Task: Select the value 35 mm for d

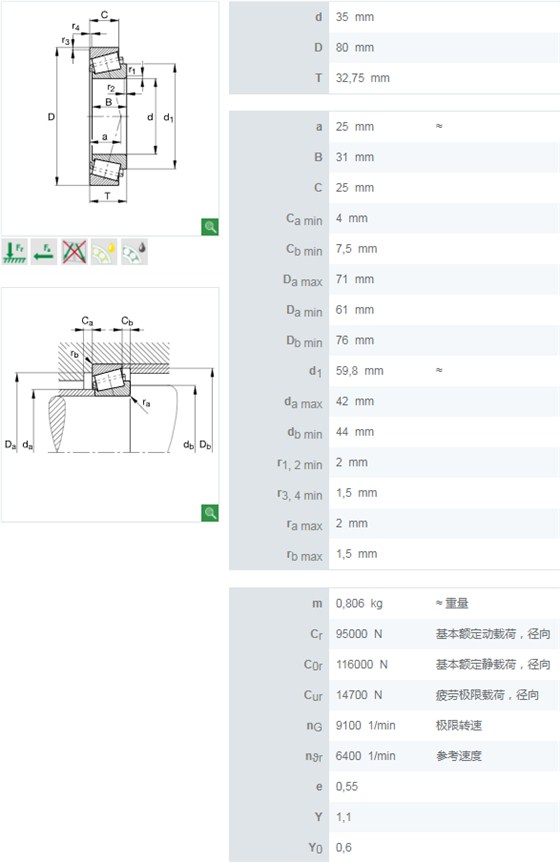Action: click(x=355, y=17)
